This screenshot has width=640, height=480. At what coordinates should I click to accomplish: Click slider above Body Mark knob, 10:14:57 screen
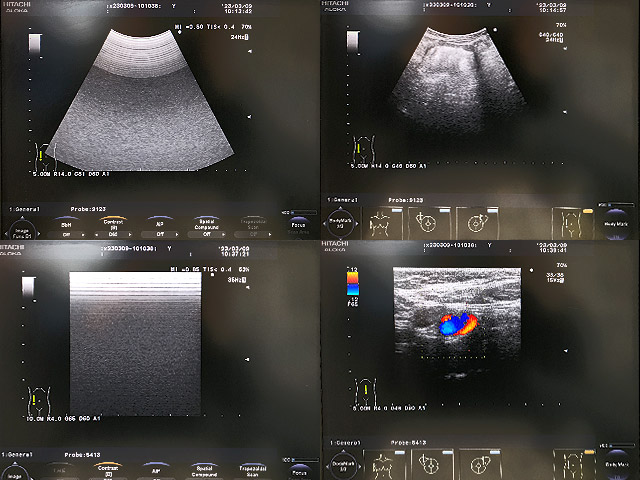point(620,204)
